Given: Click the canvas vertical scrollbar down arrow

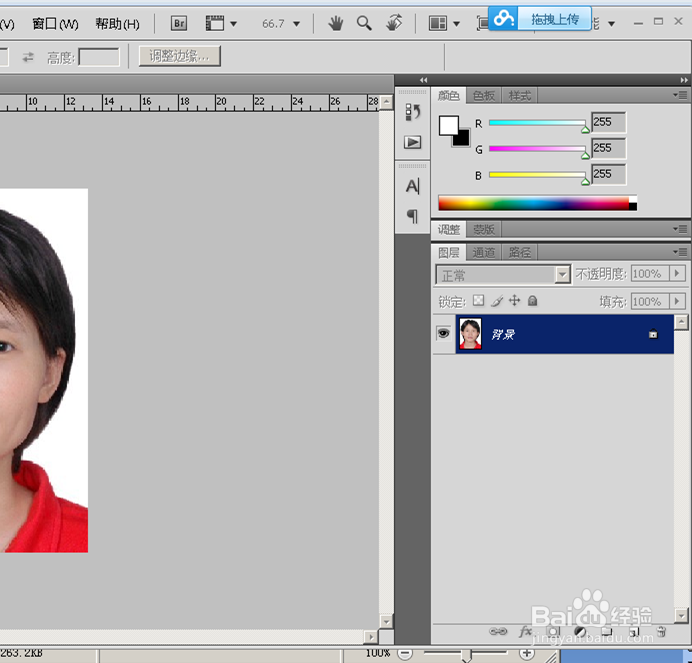Looking at the screenshot, I should pos(386,622).
